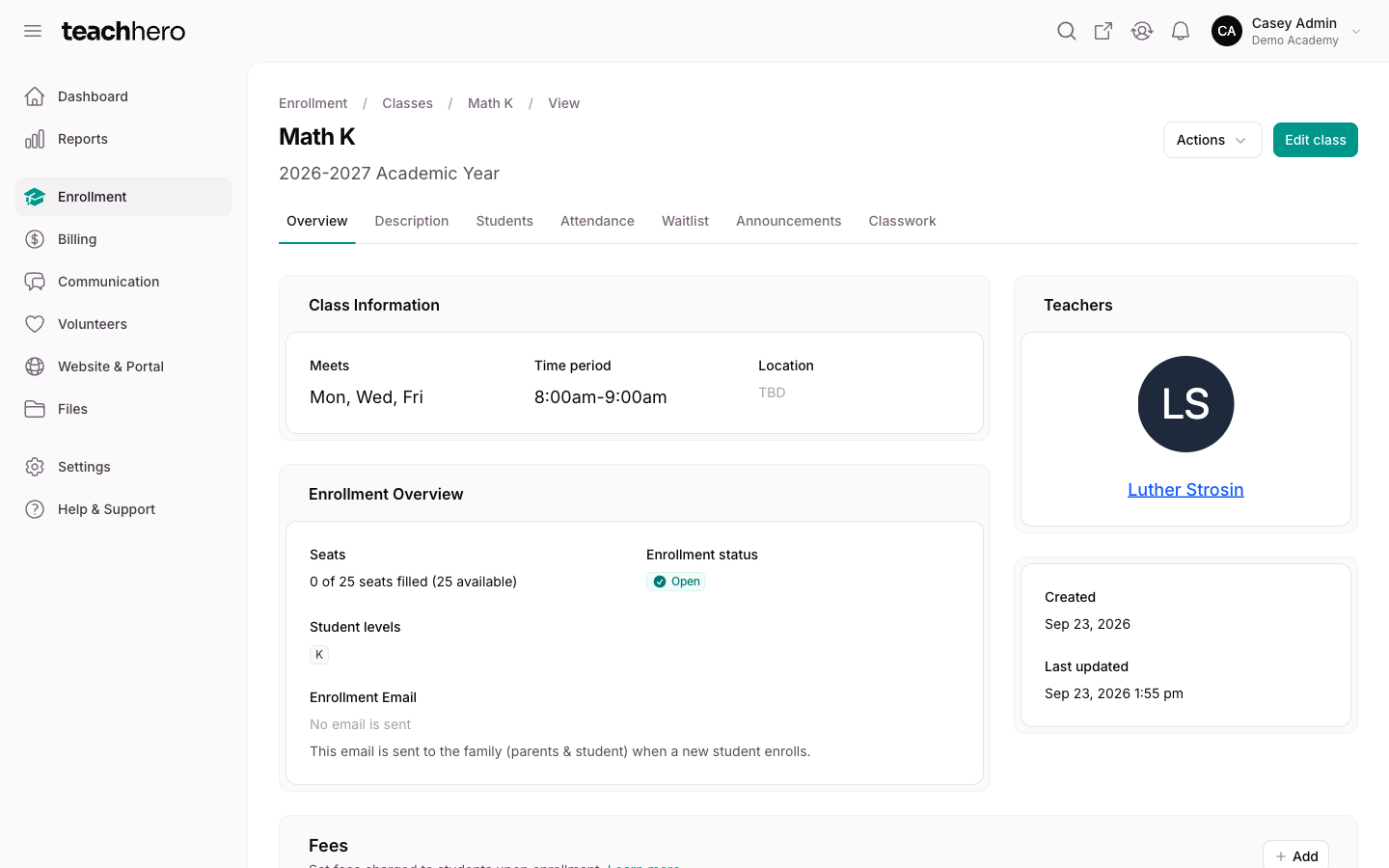Switch to the Students tab
The image size is (1389, 868).
pos(504,221)
